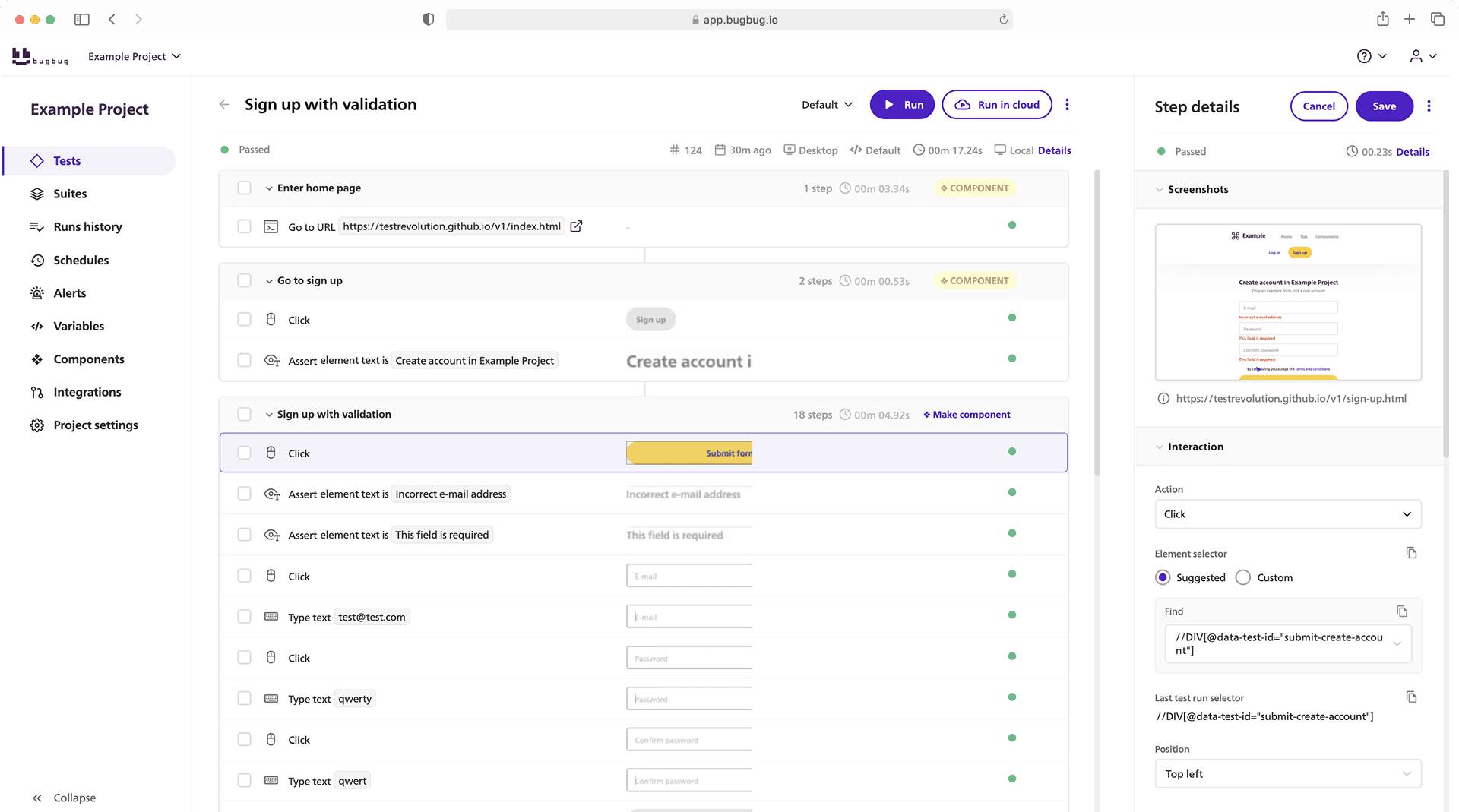Check the Enter home page group checkbox
This screenshot has height=812, width=1459.
point(244,188)
